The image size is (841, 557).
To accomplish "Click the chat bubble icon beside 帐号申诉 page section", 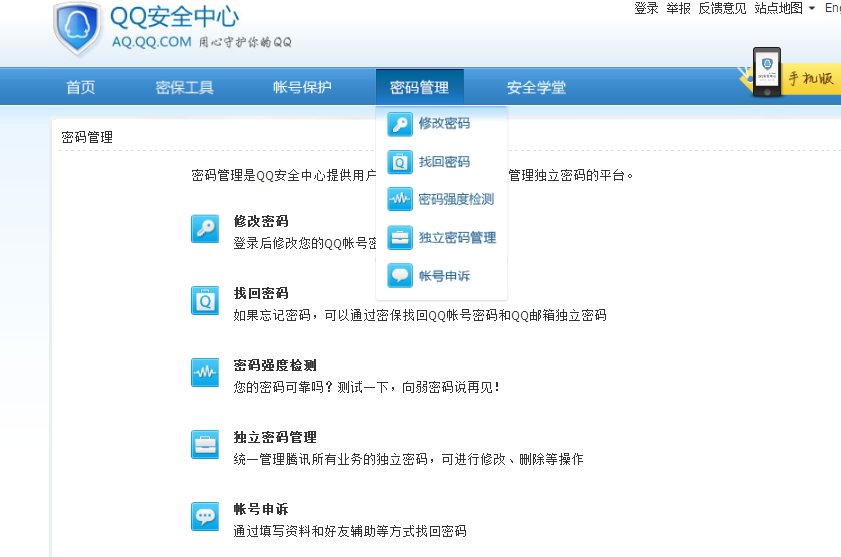I will point(205,516).
